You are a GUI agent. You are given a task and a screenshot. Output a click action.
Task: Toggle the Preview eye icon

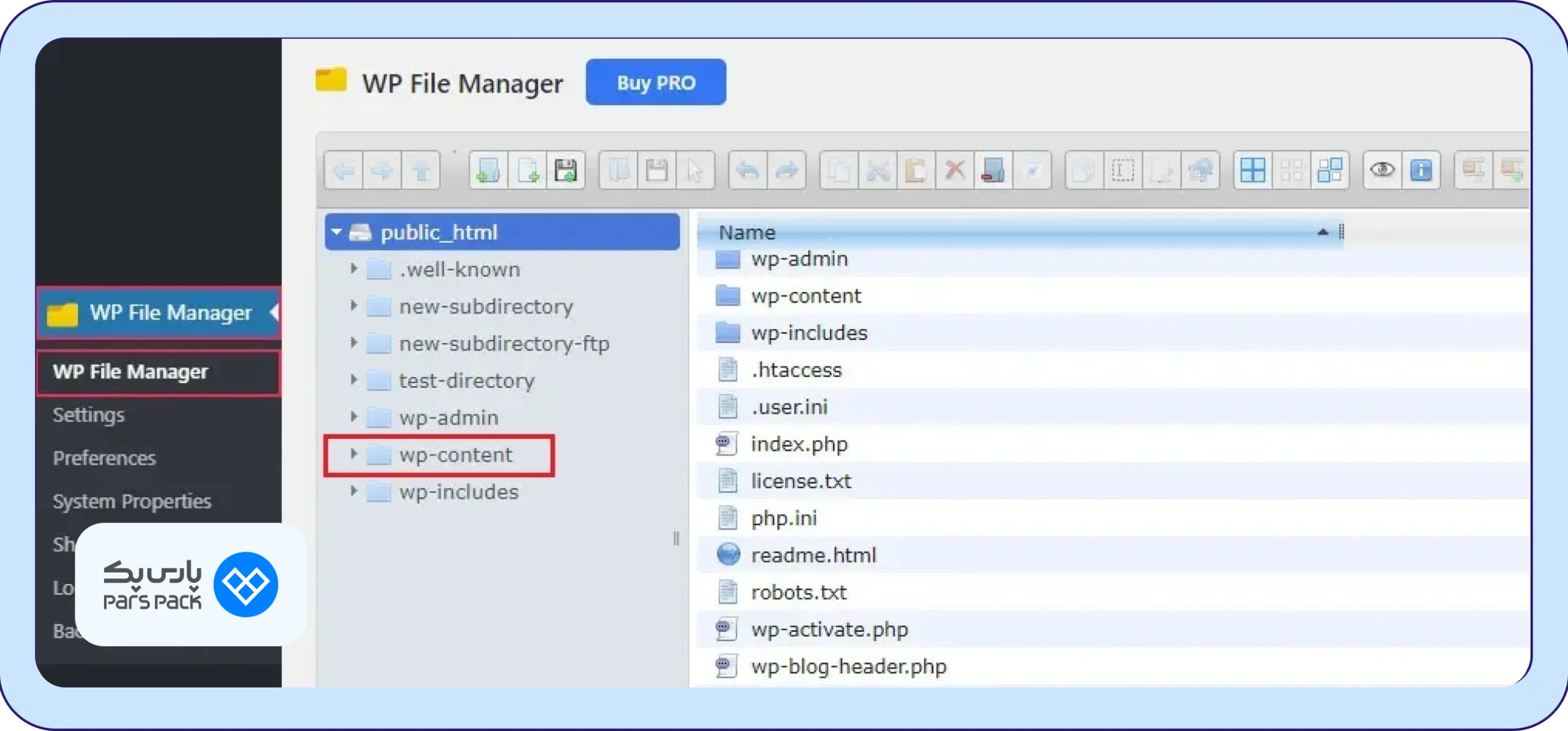(1382, 170)
